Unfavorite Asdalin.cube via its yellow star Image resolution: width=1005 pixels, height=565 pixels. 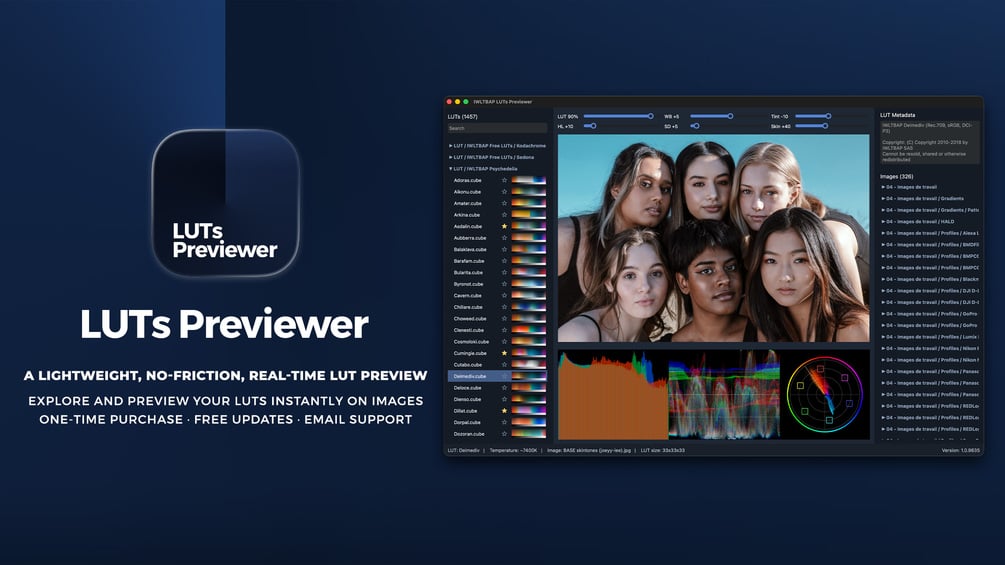click(x=504, y=227)
